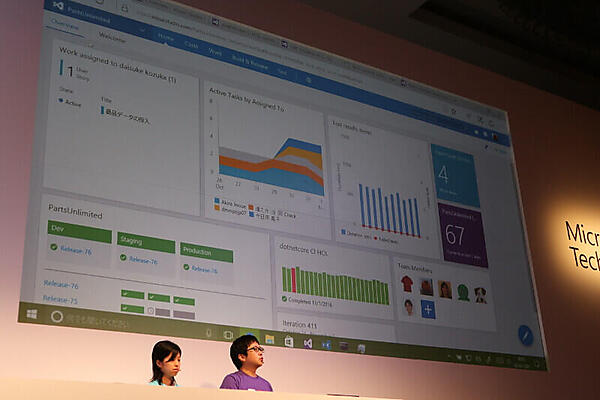The width and height of the screenshot is (600, 400).
Task: Open settings gear in blue navigation bar
Action: coord(308,80)
